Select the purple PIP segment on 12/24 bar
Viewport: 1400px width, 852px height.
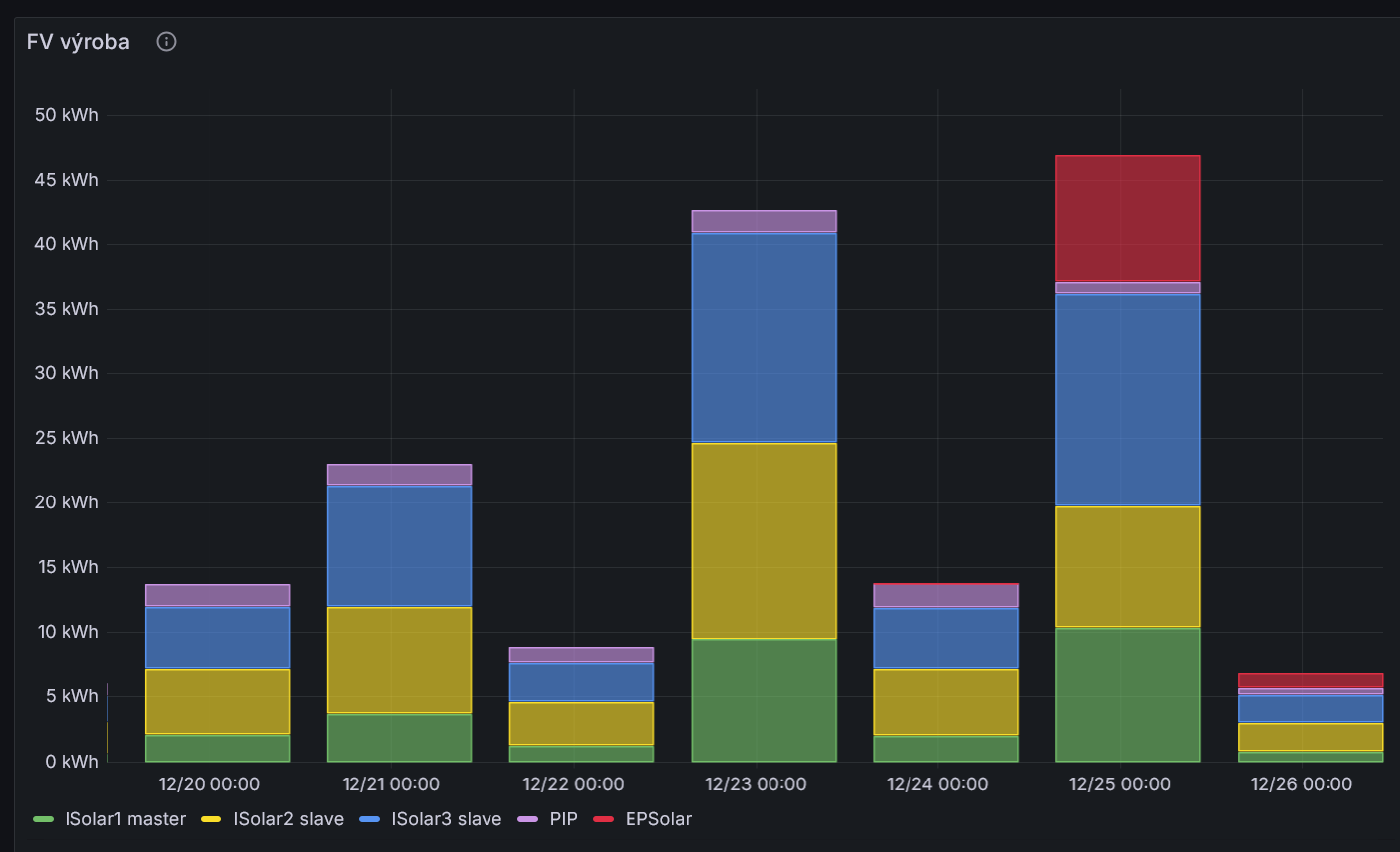[x=945, y=596]
